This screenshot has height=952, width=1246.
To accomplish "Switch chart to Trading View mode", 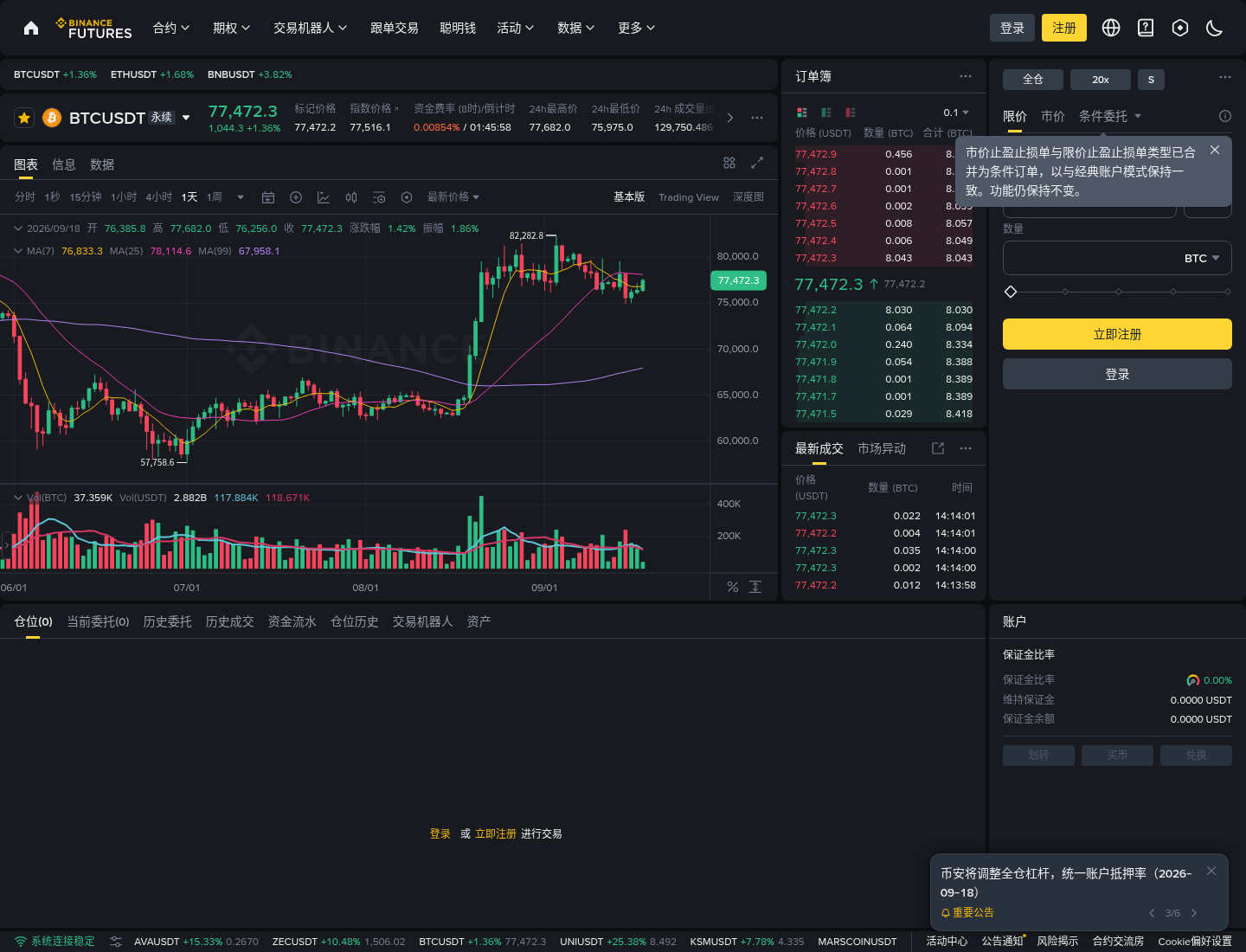I will [689, 197].
